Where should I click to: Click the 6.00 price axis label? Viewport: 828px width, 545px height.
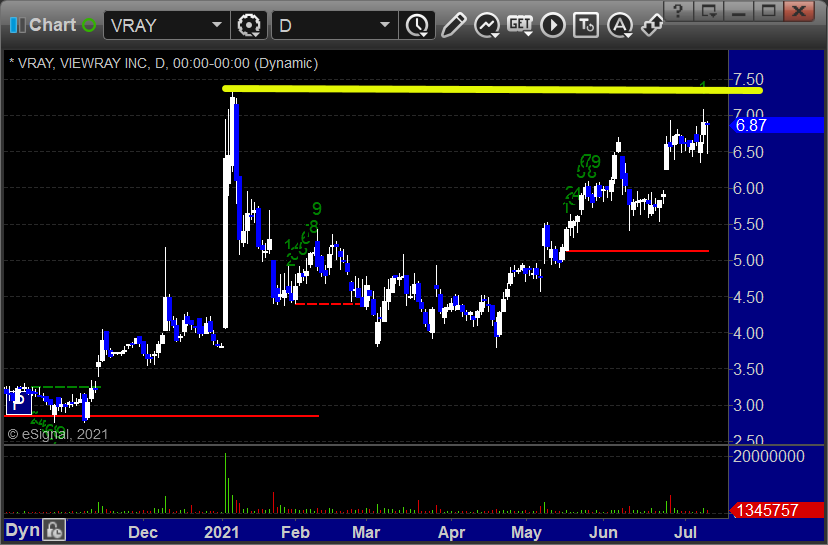tap(748, 189)
